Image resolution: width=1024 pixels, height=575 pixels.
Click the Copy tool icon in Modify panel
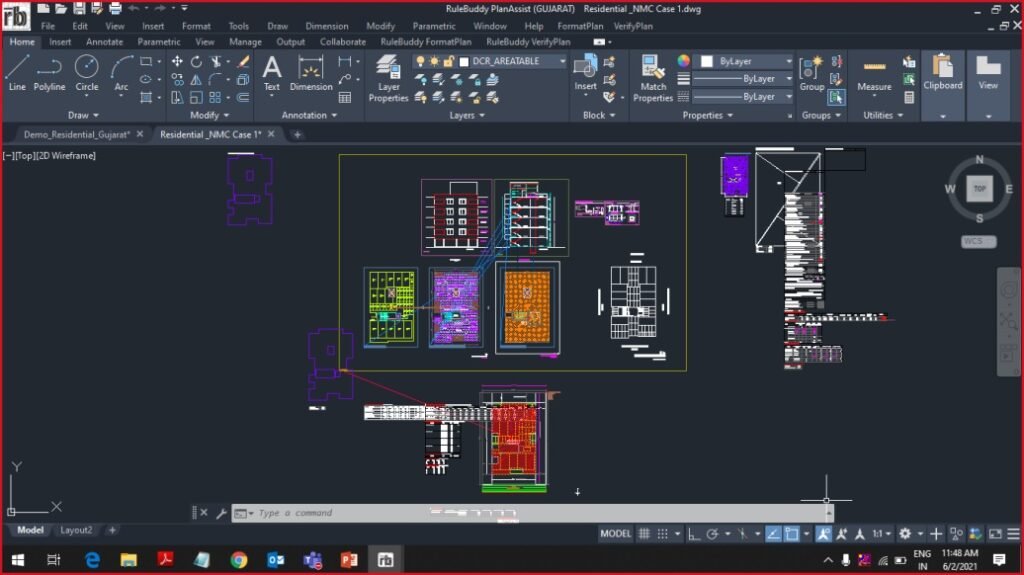click(177, 80)
